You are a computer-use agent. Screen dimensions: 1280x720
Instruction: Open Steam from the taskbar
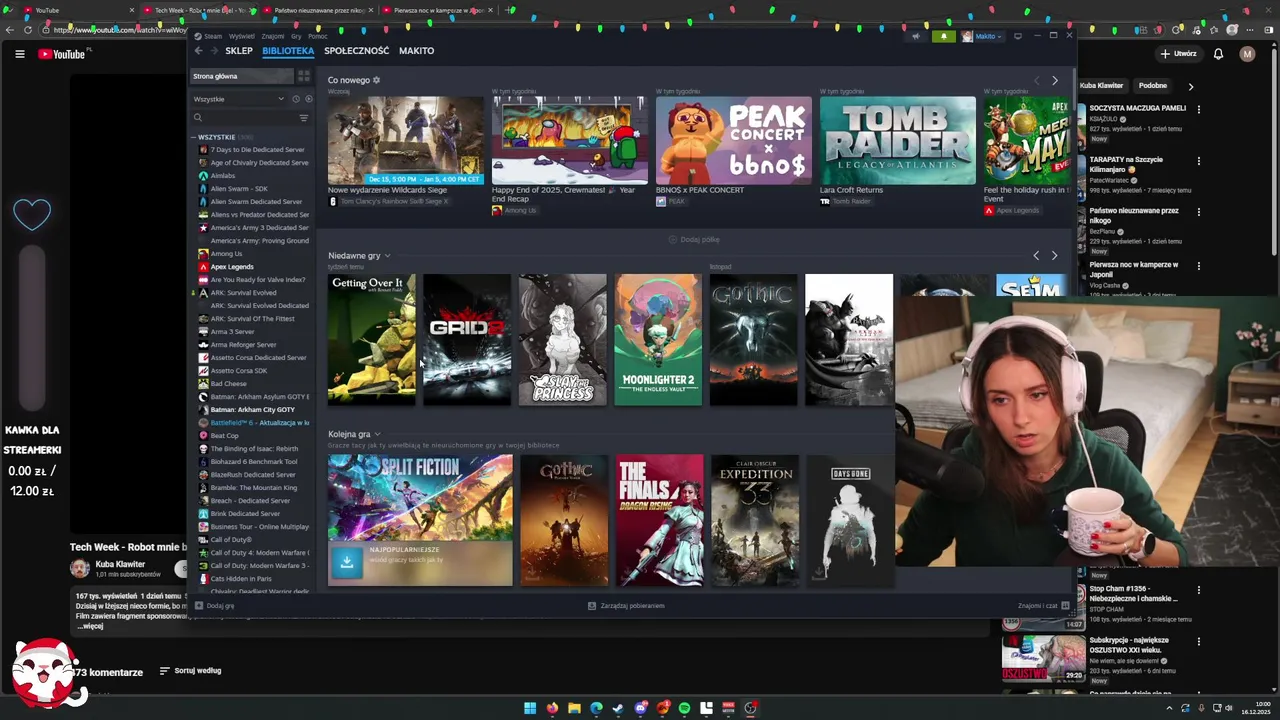click(x=618, y=708)
